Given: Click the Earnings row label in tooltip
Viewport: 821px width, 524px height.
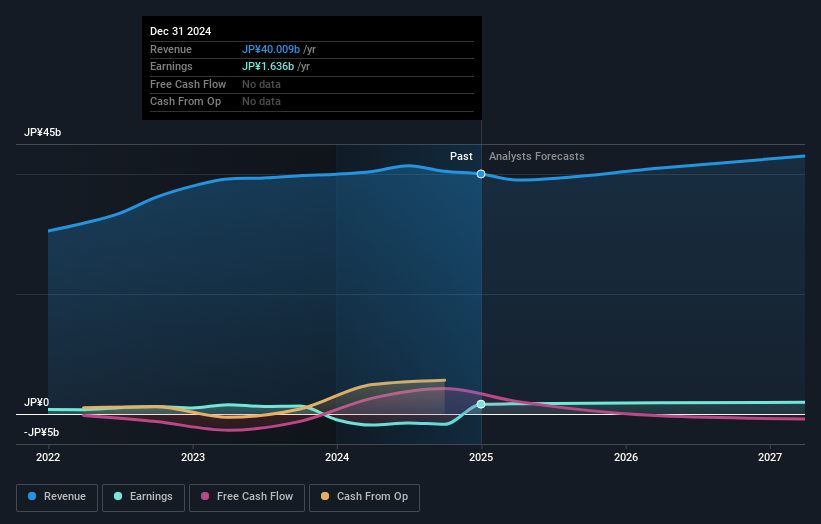Looking at the screenshot, I should pyautogui.click(x=171, y=66).
